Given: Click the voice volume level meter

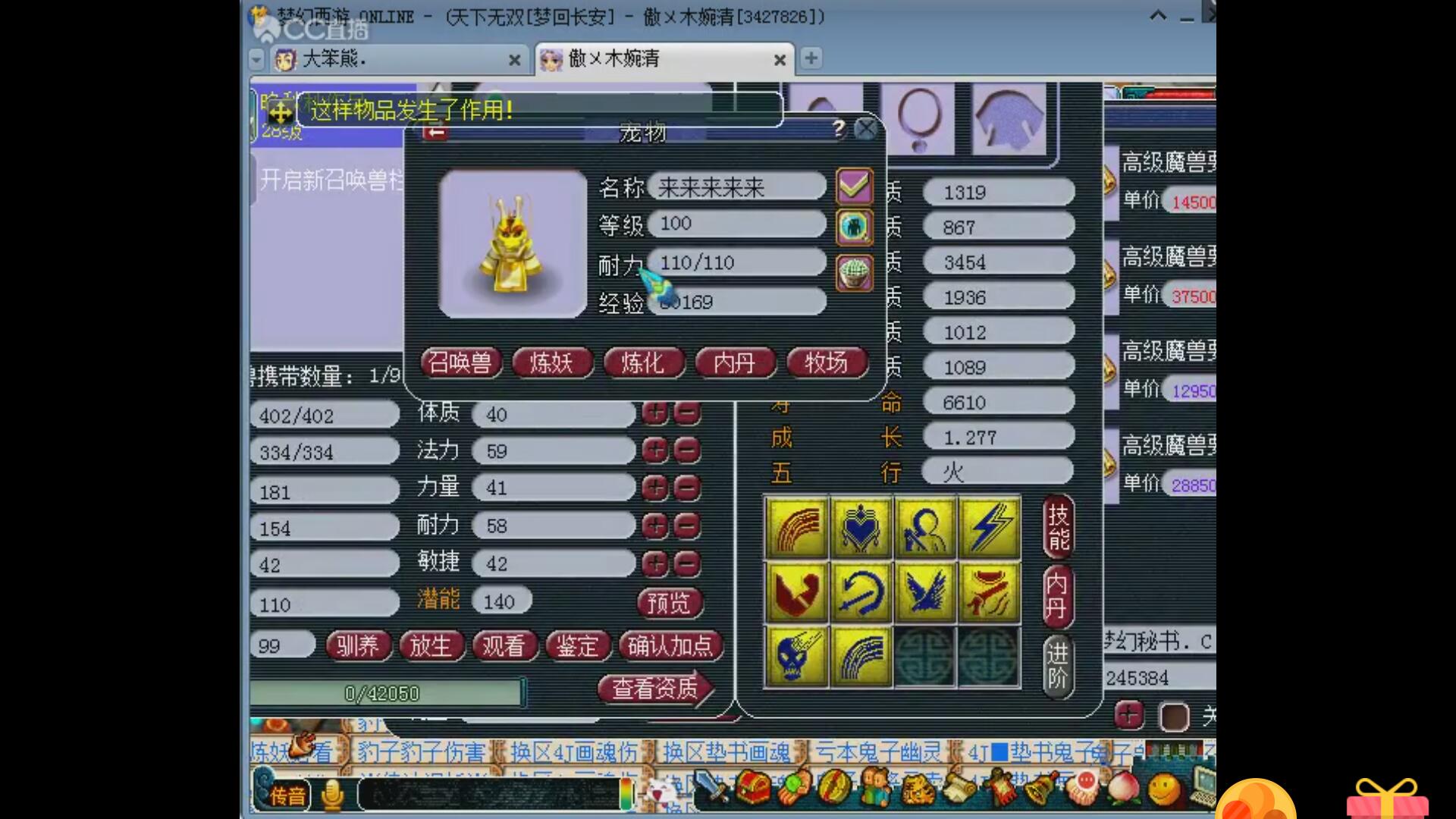Looking at the screenshot, I should 626,794.
